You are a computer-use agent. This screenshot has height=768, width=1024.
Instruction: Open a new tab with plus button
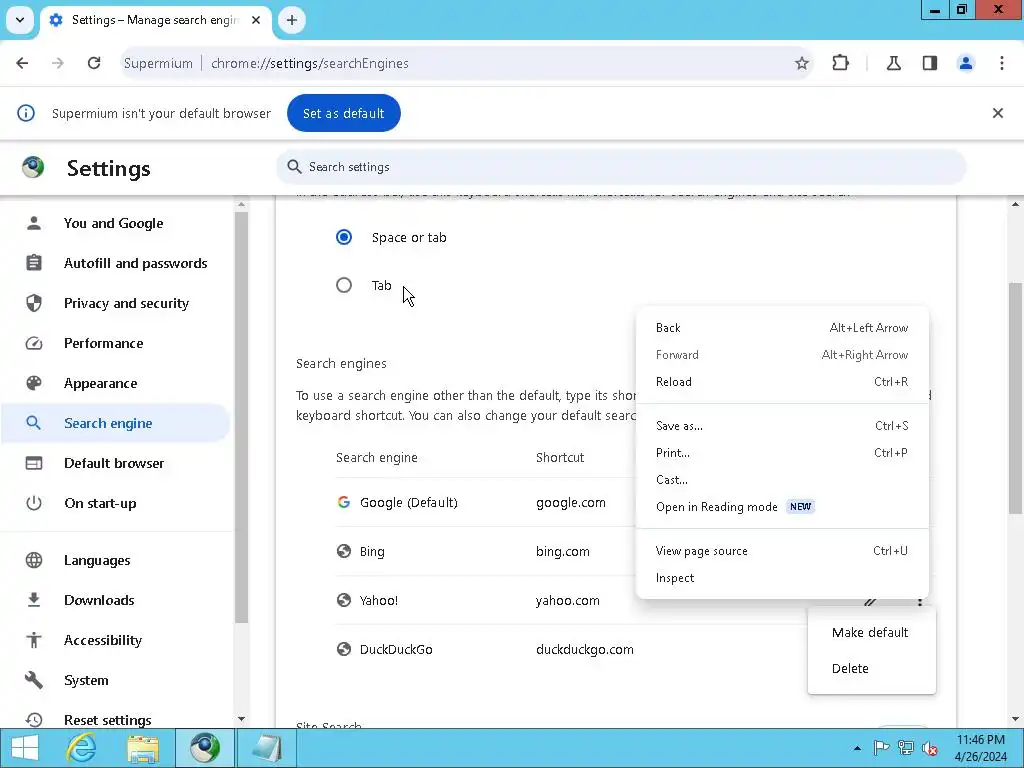click(292, 20)
